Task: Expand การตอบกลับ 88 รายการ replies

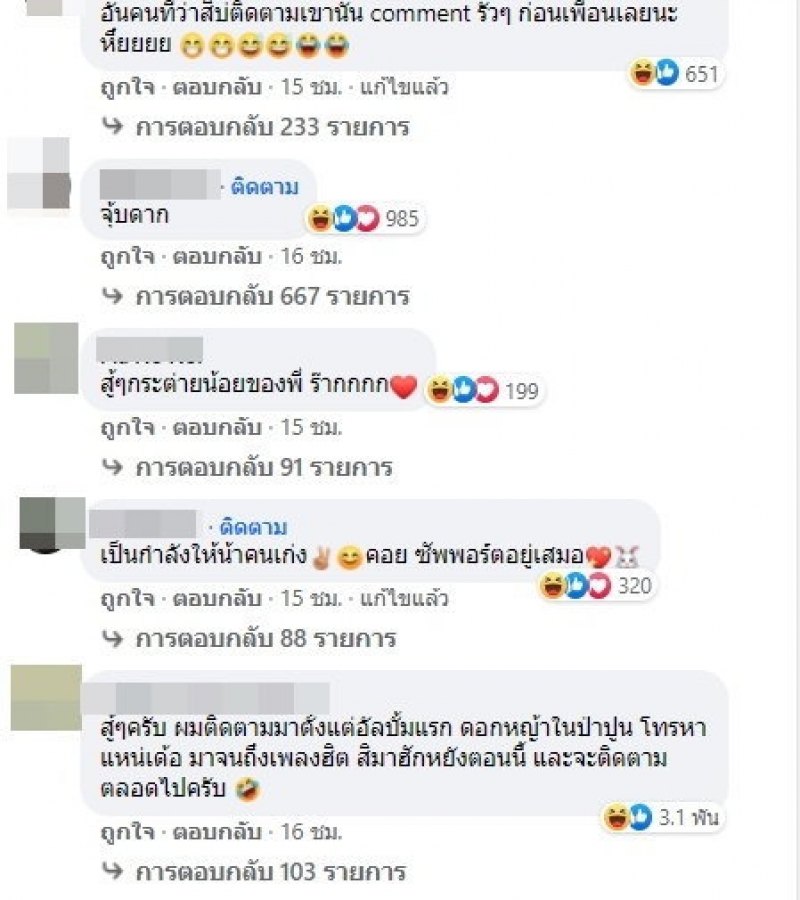Action: 266,638
